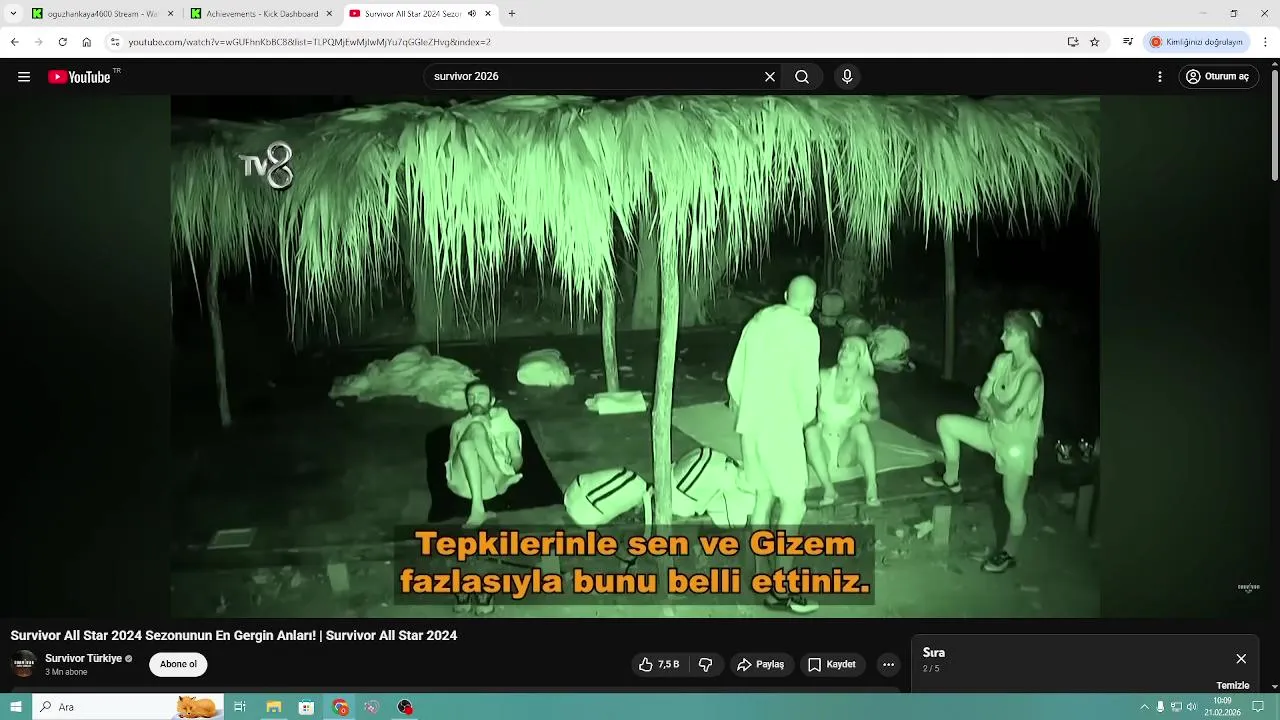Go back in browser history

pyautogui.click(x=14, y=42)
